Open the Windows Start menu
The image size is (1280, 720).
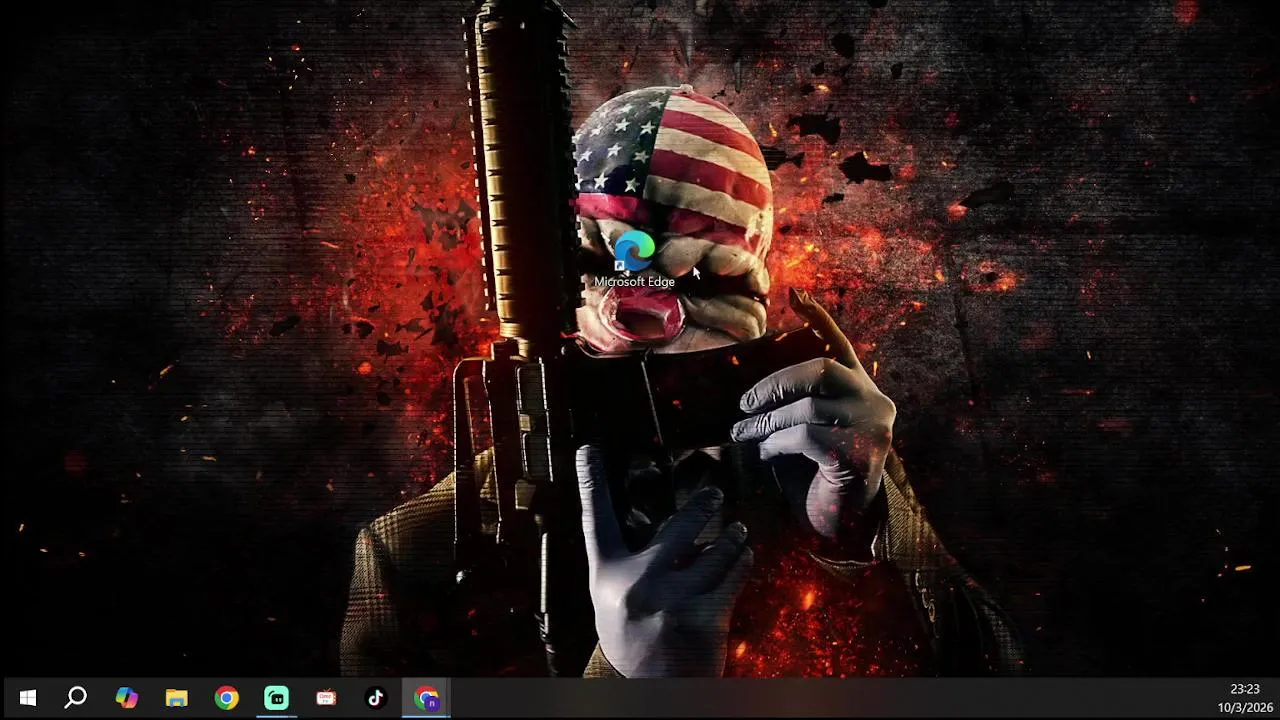tap(27, 698)
